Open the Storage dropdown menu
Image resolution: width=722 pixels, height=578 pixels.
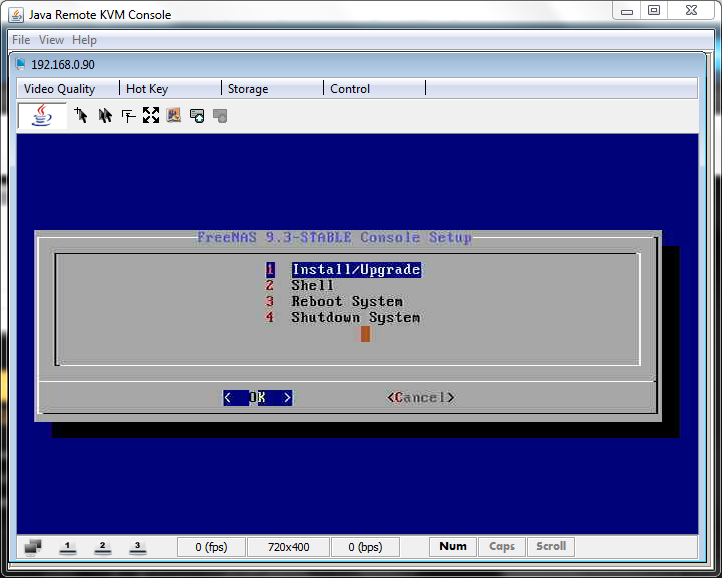[248, 89]
